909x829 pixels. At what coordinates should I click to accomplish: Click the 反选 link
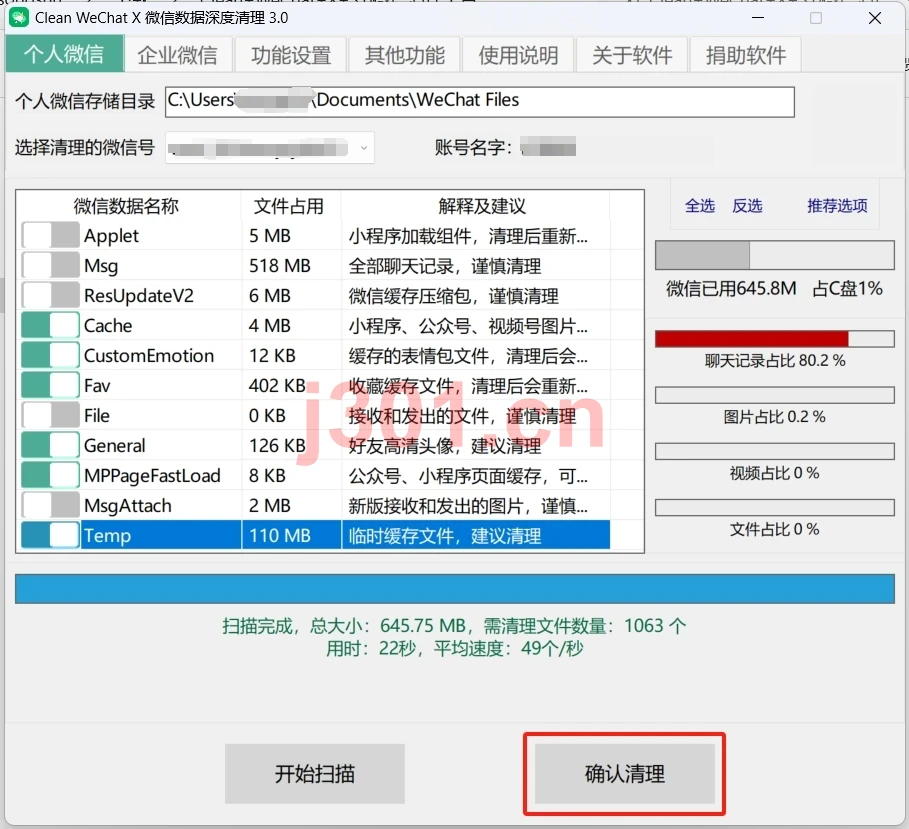pyautogui.click(x=747, y=206)
